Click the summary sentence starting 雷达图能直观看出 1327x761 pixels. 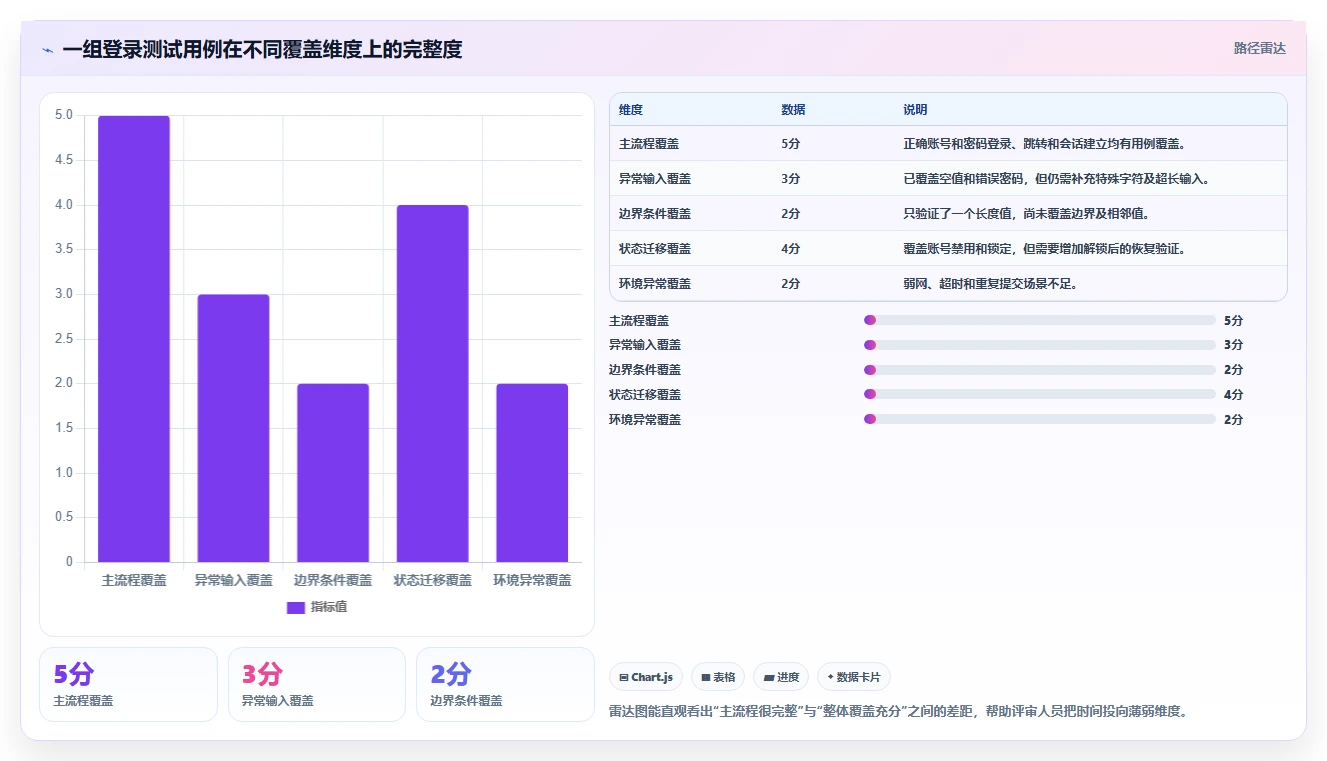tap(898, 711)
